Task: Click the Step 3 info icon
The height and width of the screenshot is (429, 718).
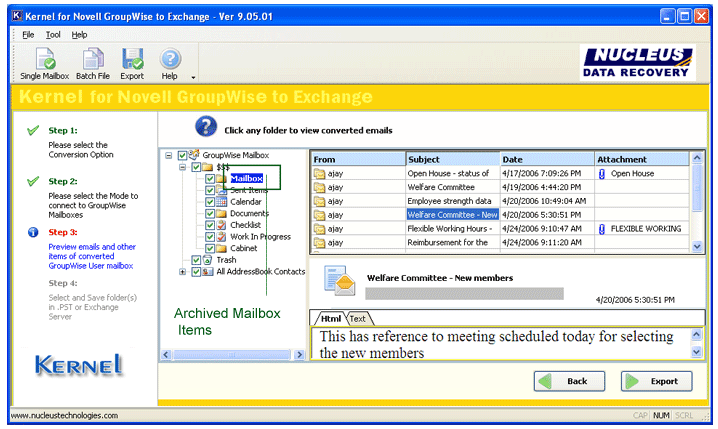Action: click(33, 232)
